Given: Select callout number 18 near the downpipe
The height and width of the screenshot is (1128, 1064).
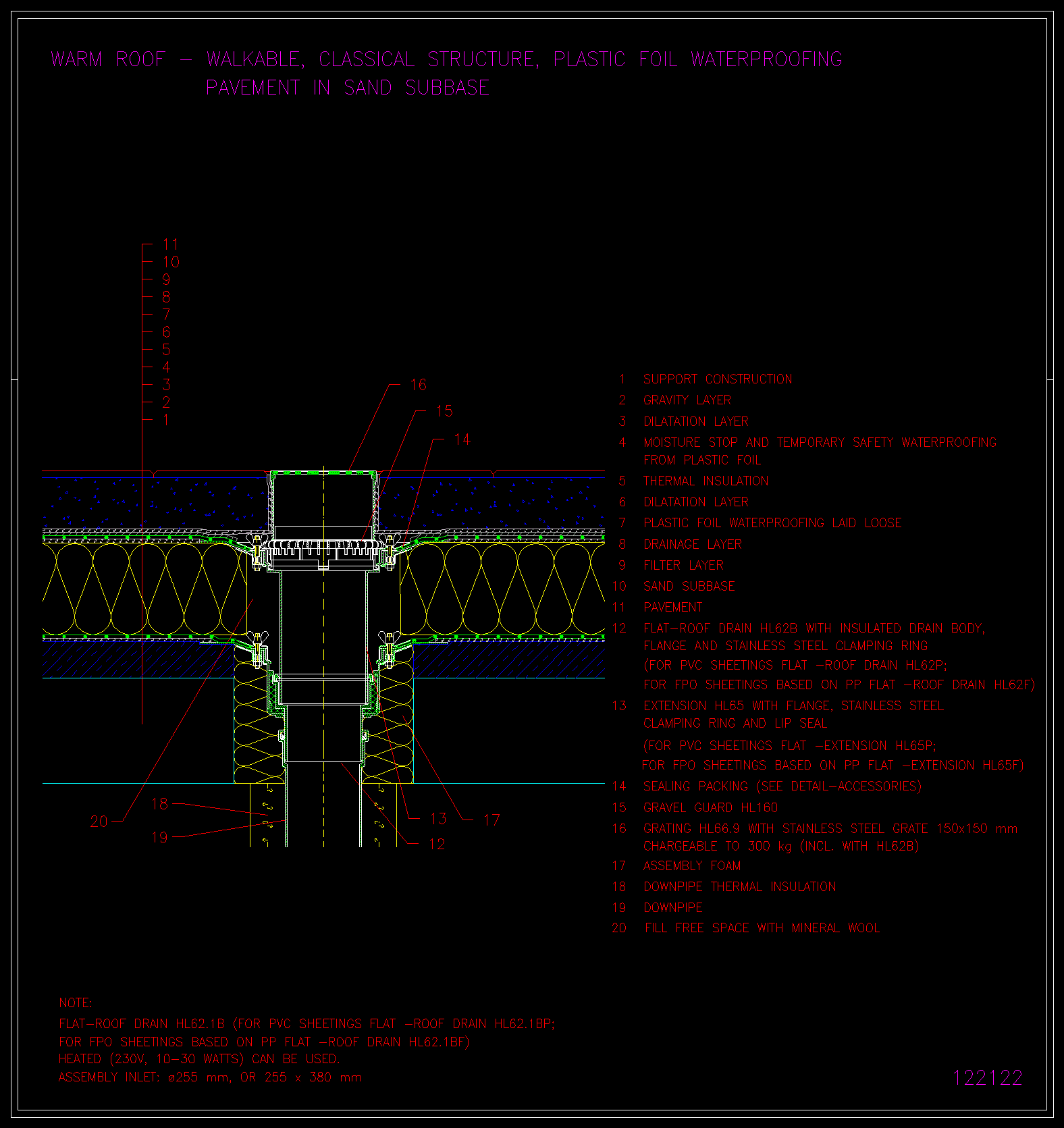Looking at the screenshot, I should tap(159, 804).
